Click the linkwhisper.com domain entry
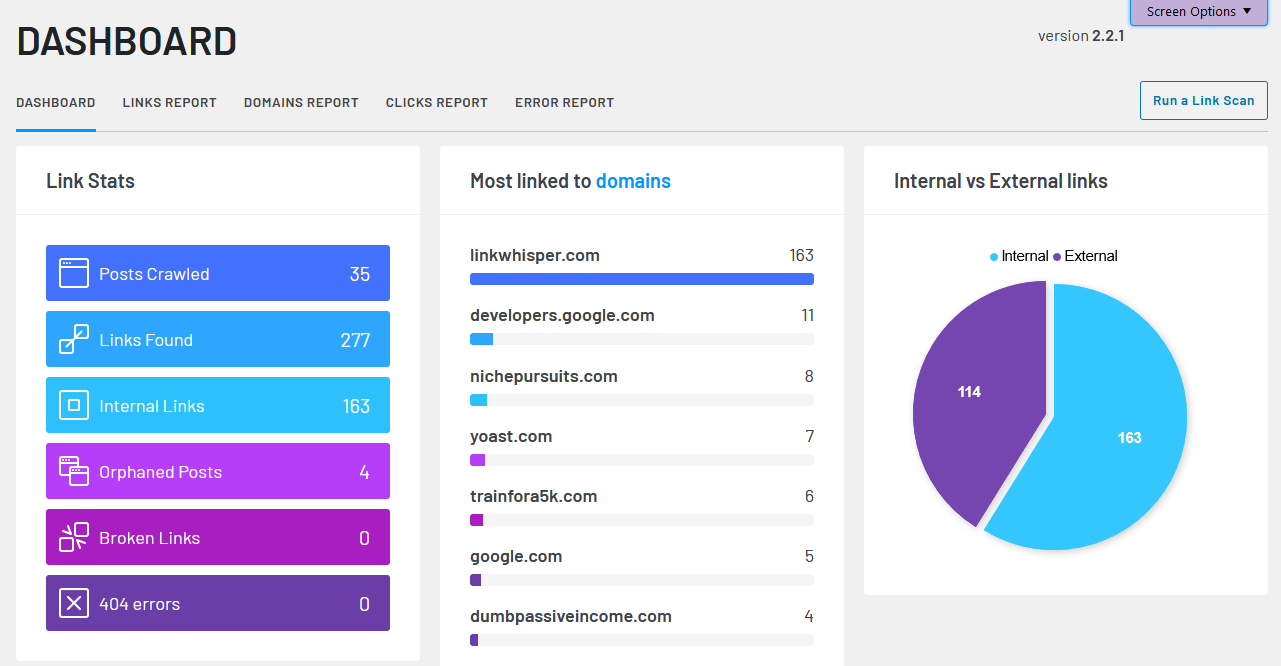1281x666 pixels. point(535,255)
